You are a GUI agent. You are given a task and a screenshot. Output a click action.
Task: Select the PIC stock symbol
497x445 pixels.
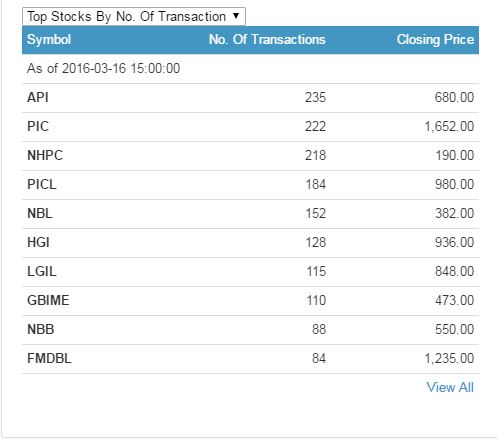click(38, 127)
